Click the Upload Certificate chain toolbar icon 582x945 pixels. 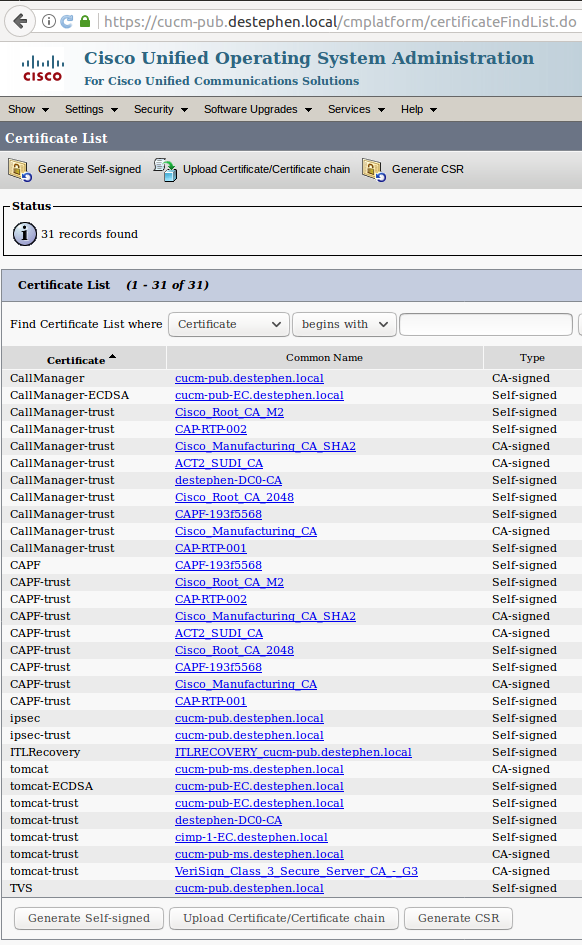[165, 169]
